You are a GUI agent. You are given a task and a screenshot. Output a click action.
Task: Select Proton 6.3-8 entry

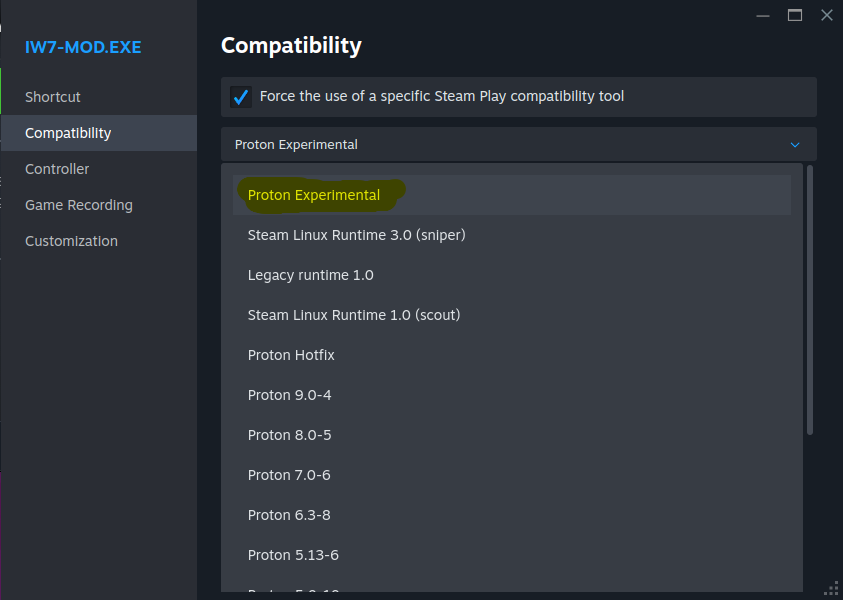pyautogui.click(x=289, y=515)
